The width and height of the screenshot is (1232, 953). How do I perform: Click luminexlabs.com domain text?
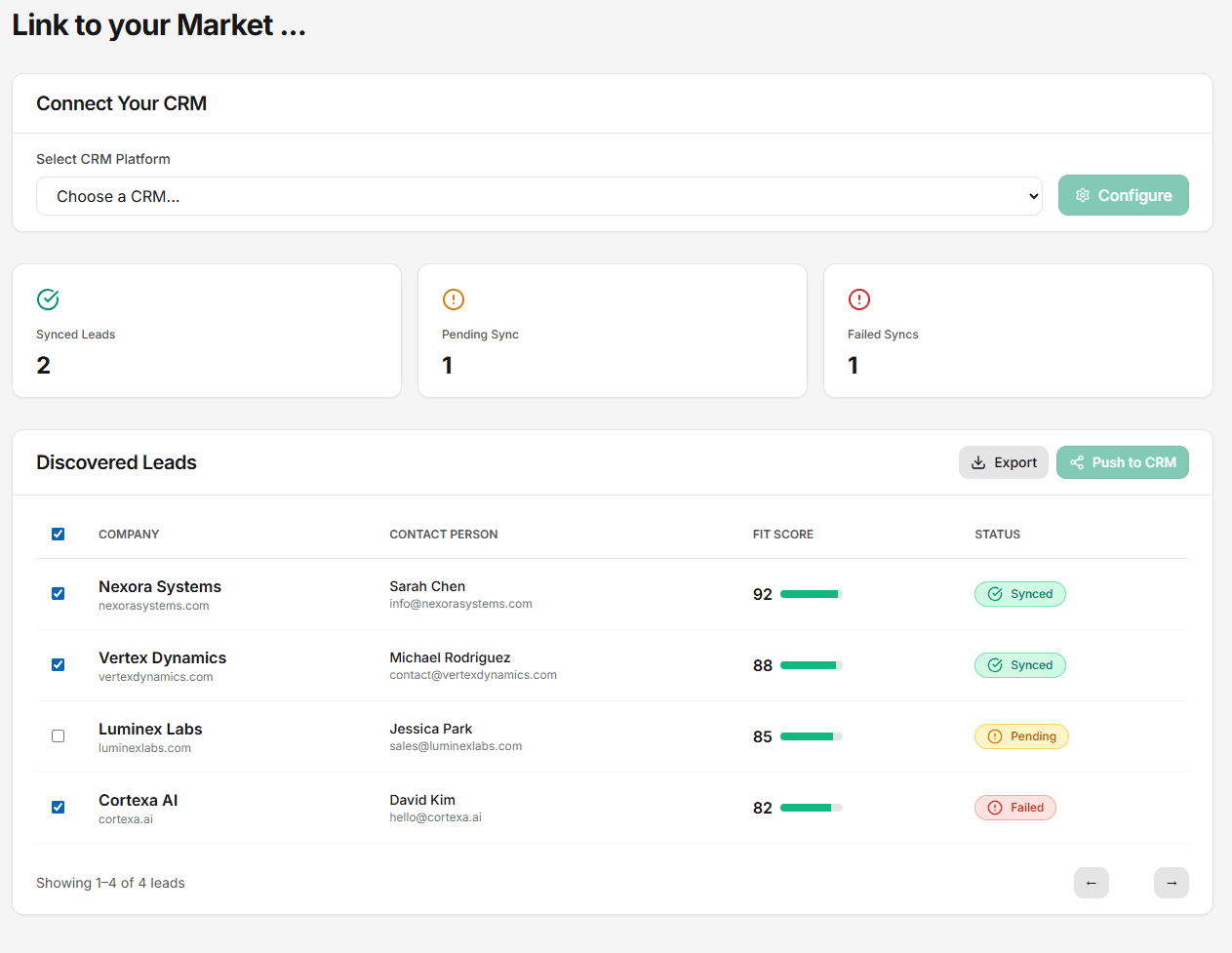[x=145, y=748]
